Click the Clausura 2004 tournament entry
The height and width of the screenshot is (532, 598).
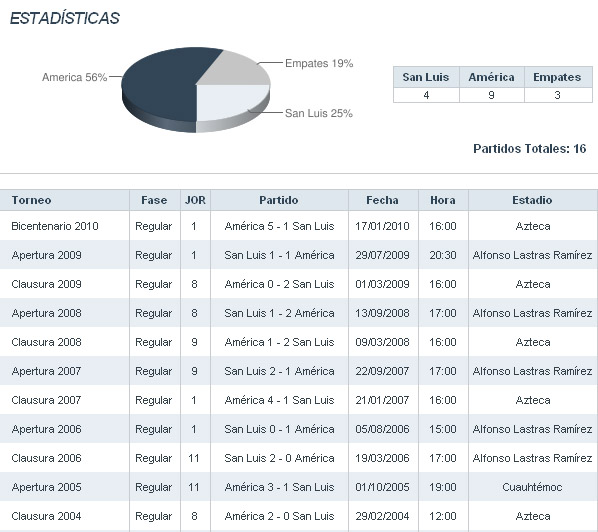click(47, 516)
